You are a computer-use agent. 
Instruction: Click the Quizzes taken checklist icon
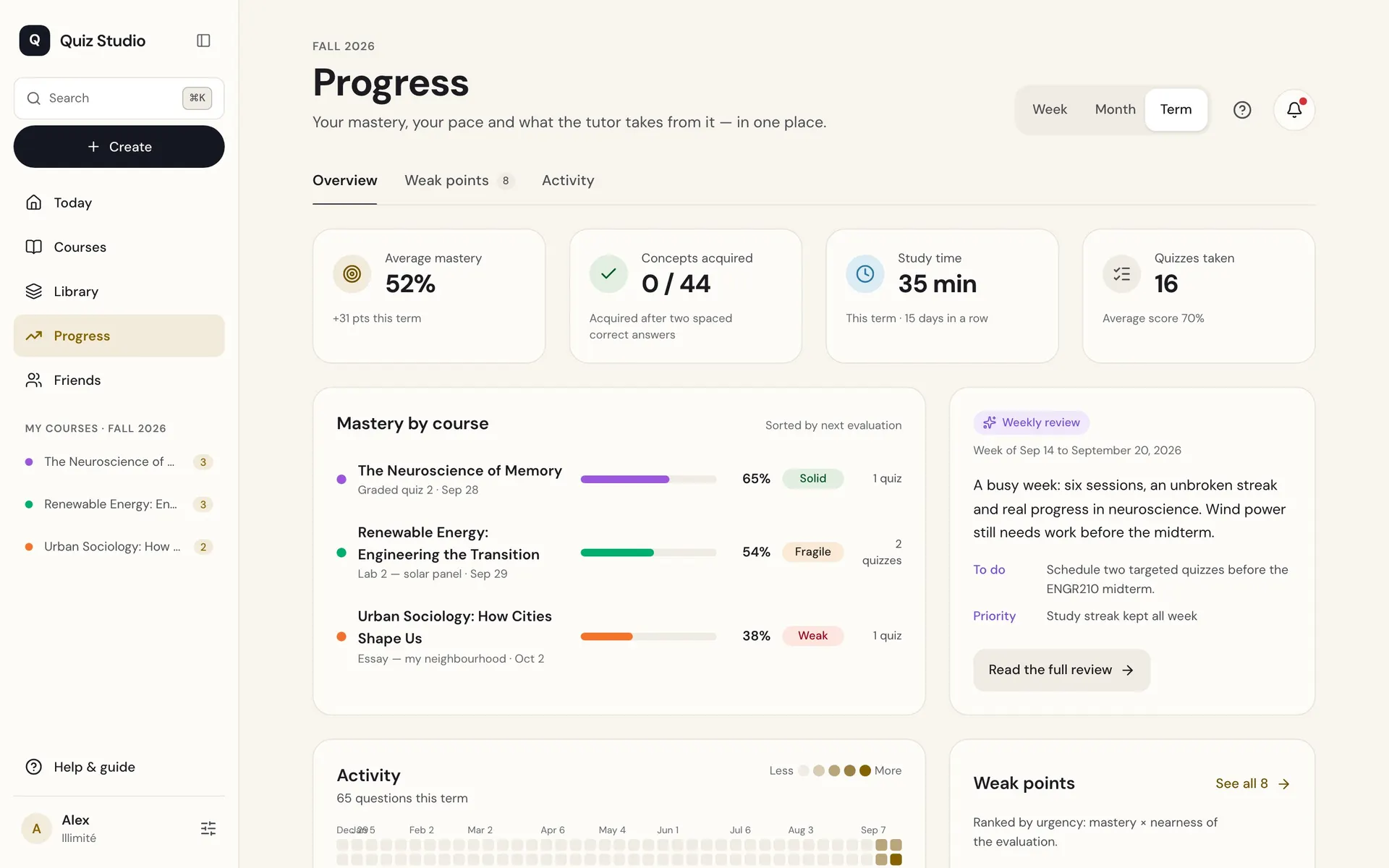click(1121, 274)
